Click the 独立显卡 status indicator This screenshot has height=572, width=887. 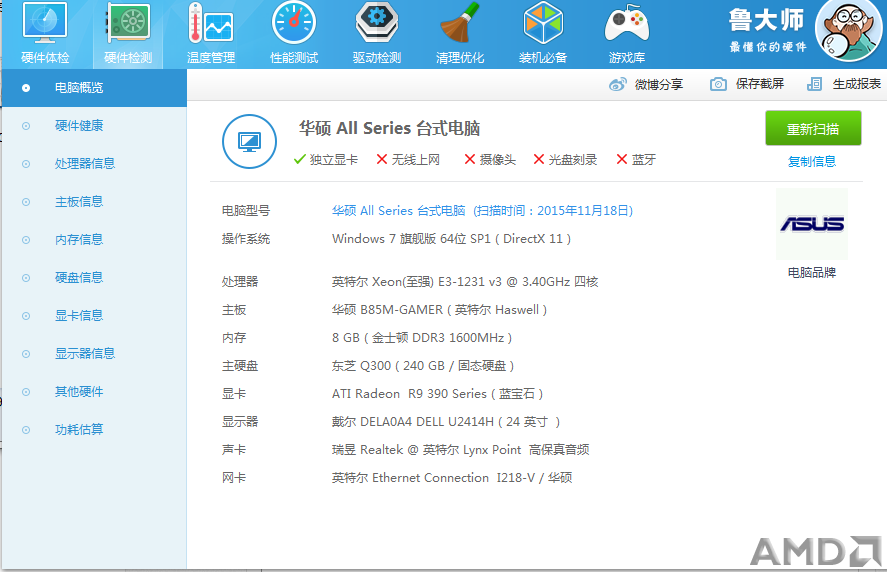point(326,160)
